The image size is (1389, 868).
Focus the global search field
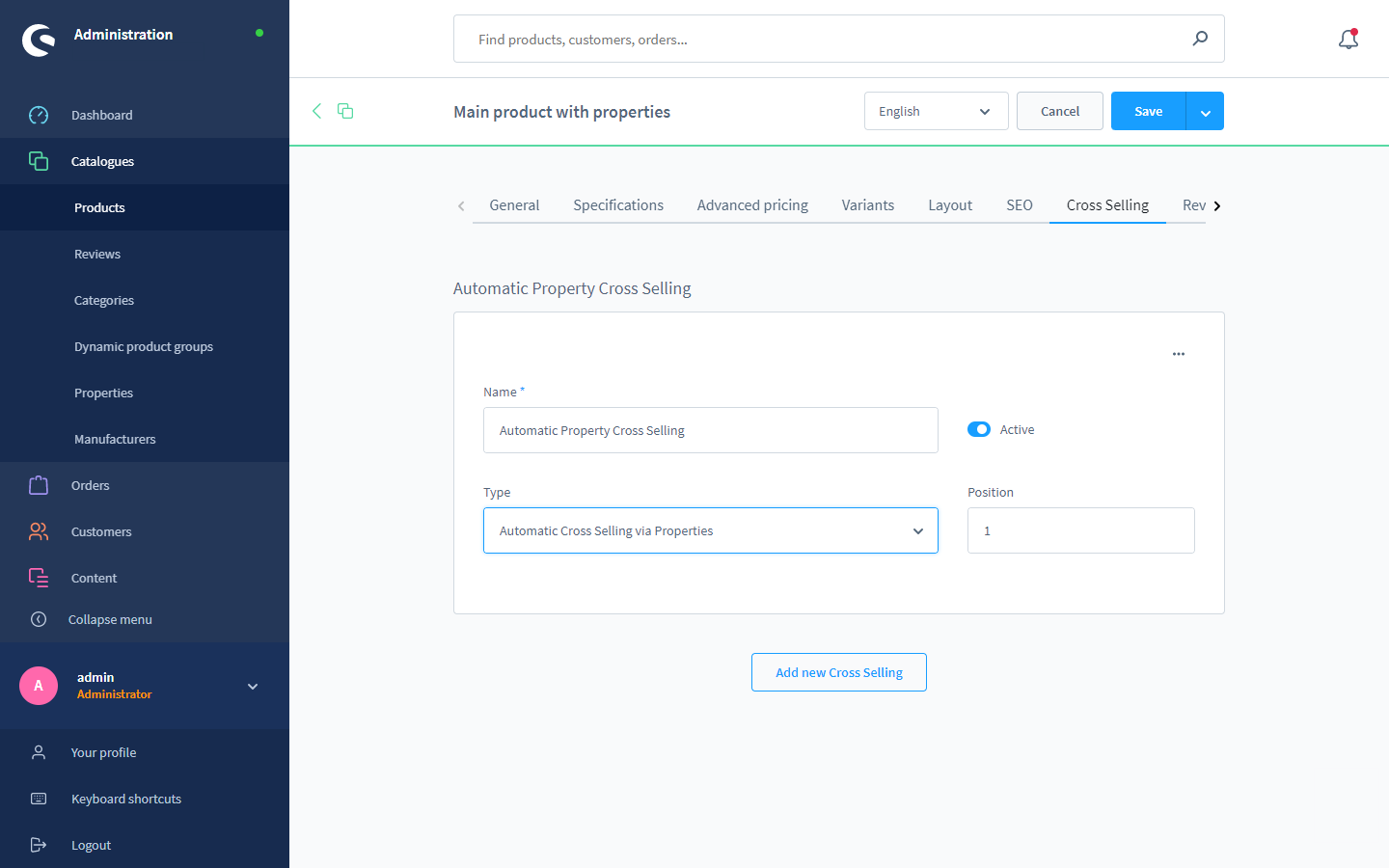839,39
